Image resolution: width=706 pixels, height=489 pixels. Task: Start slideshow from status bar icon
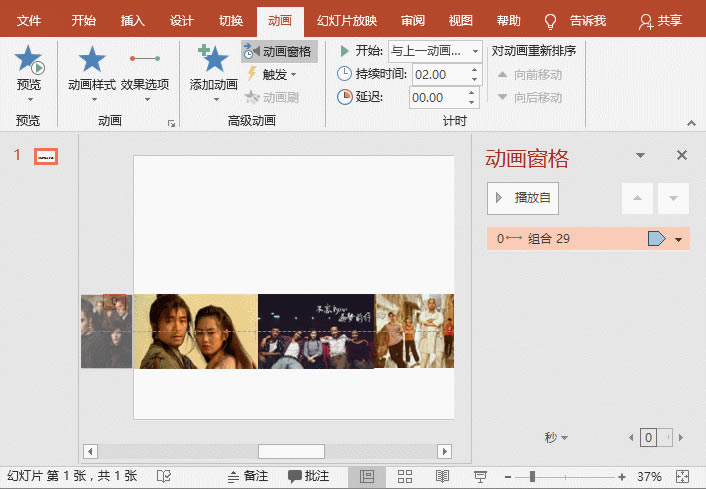[480, 476]
